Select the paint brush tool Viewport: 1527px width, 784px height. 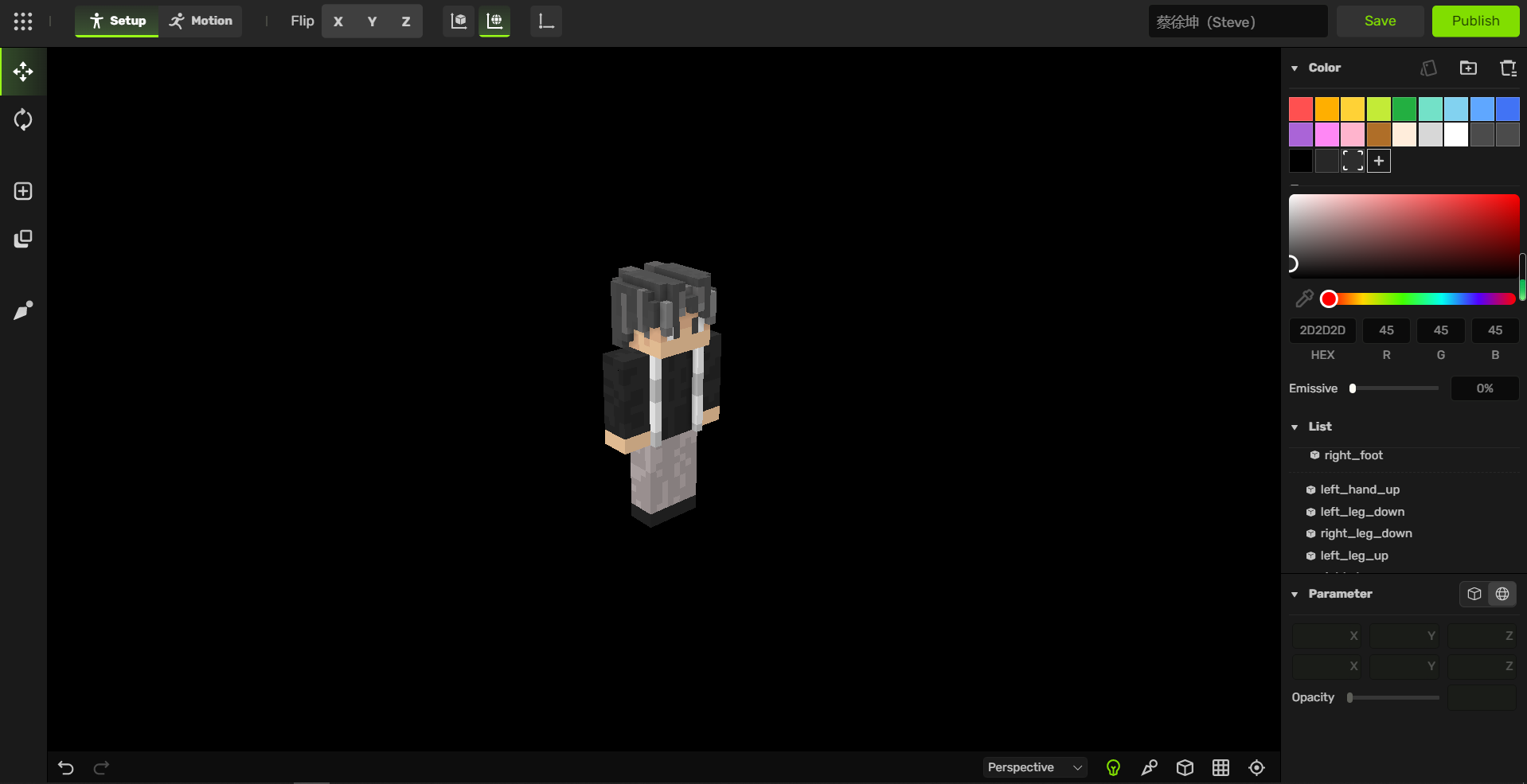click(x=23, y=310)
